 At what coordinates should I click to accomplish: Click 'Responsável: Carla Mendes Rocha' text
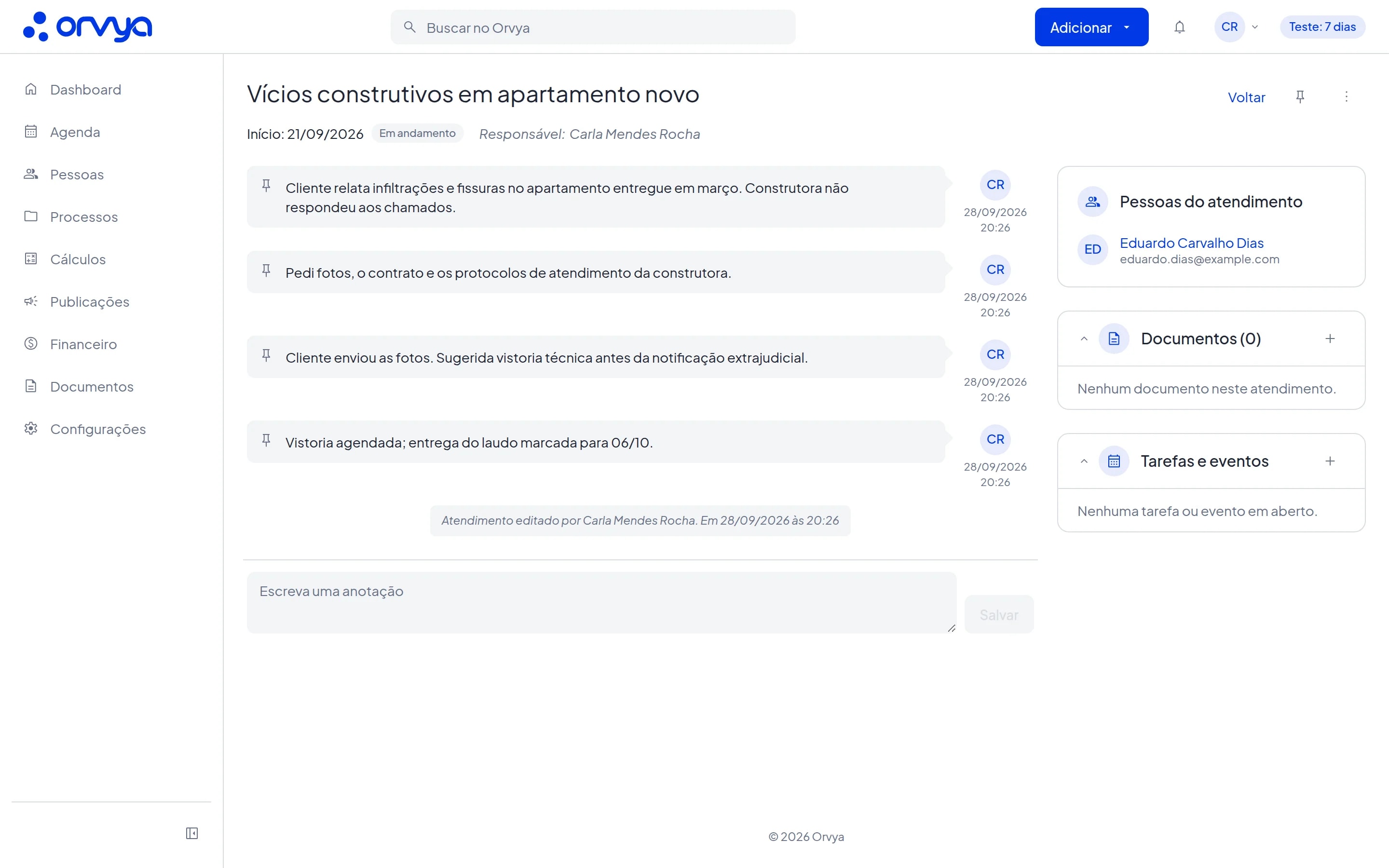589,135
